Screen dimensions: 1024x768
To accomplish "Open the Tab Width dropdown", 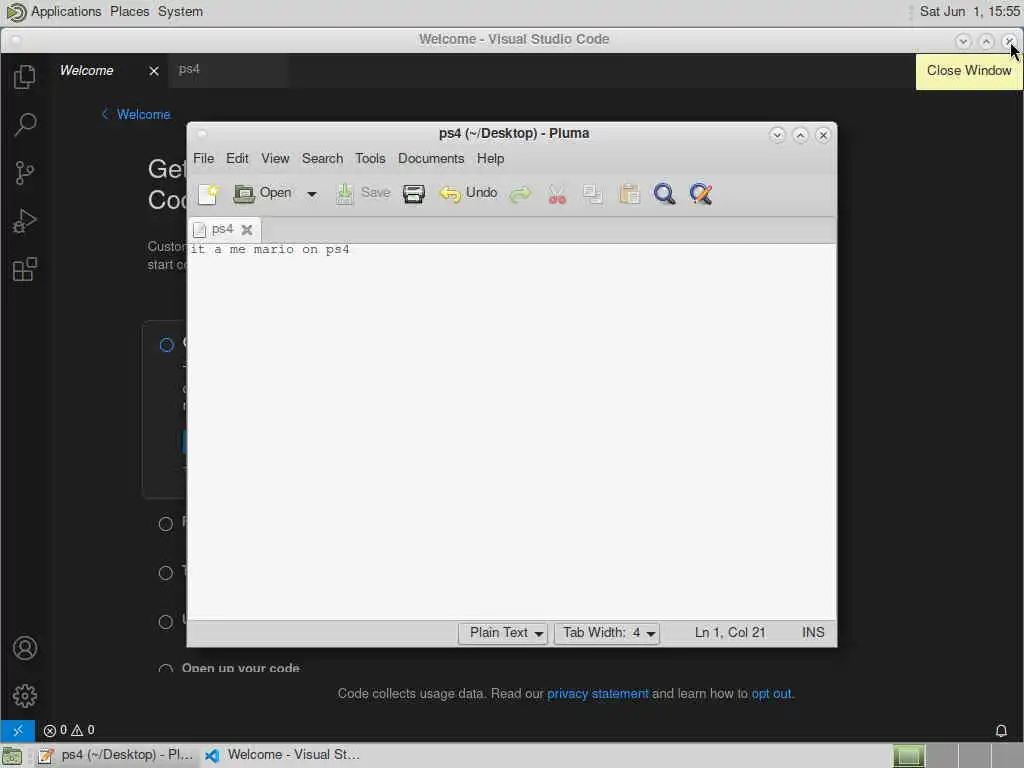I will (x=607, y=633).
